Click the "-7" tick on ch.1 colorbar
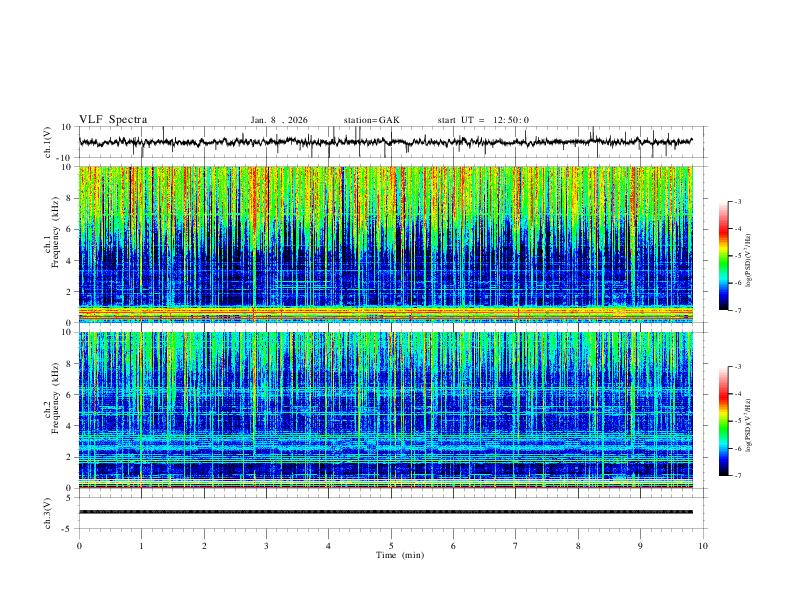Screen dimensions: 792x612 click(x=737, y=311)
